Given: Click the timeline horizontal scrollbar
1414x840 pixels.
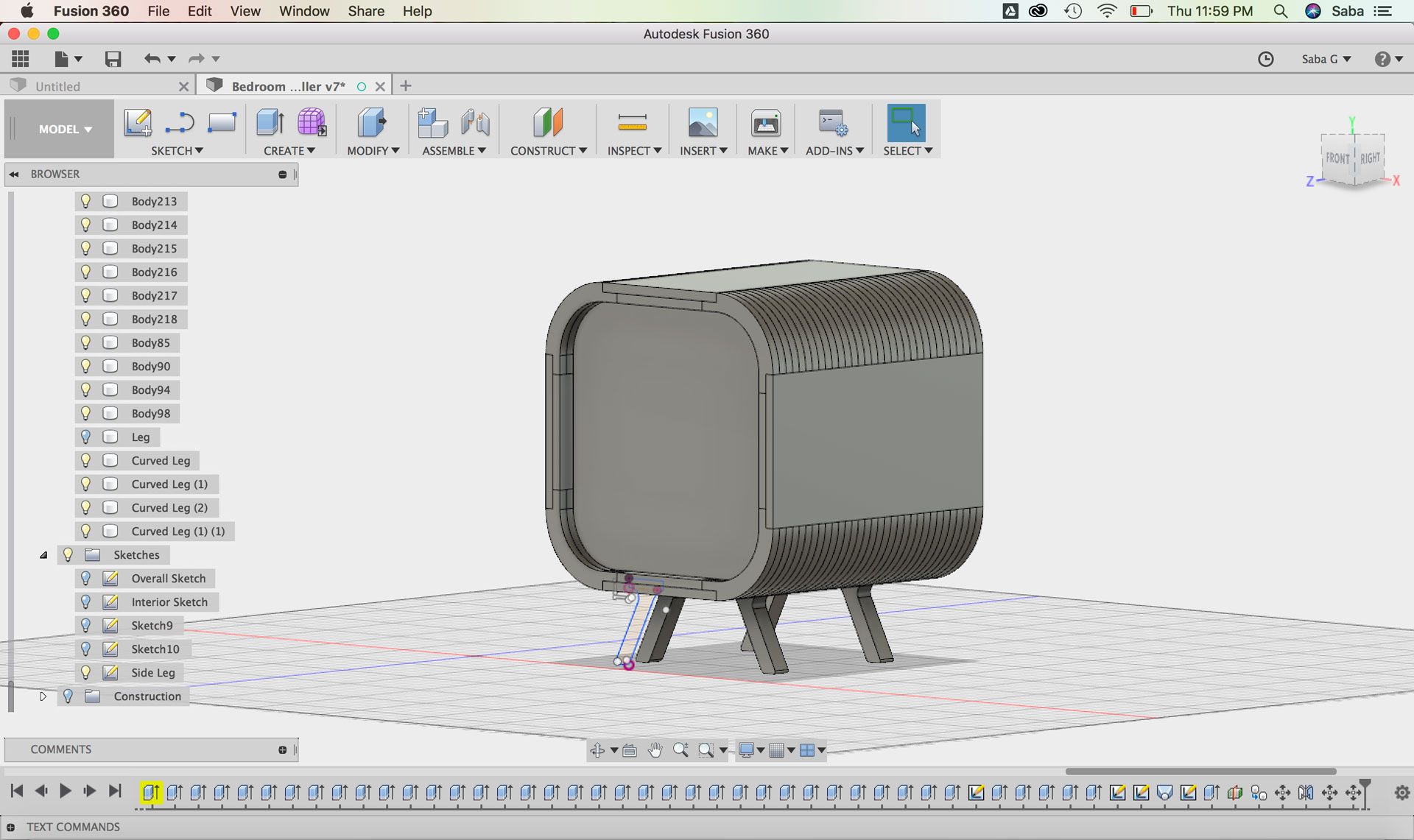Looking at the screenshot, I should coord(1200,772).
